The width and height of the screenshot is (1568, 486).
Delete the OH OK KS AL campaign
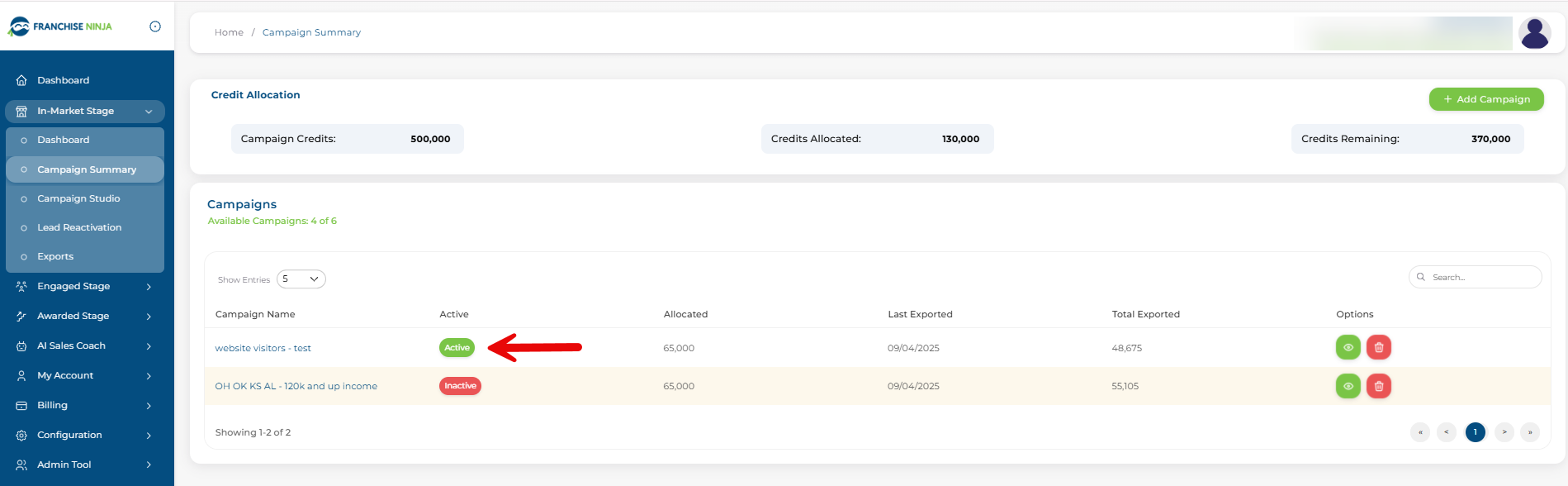[1378, 386]
